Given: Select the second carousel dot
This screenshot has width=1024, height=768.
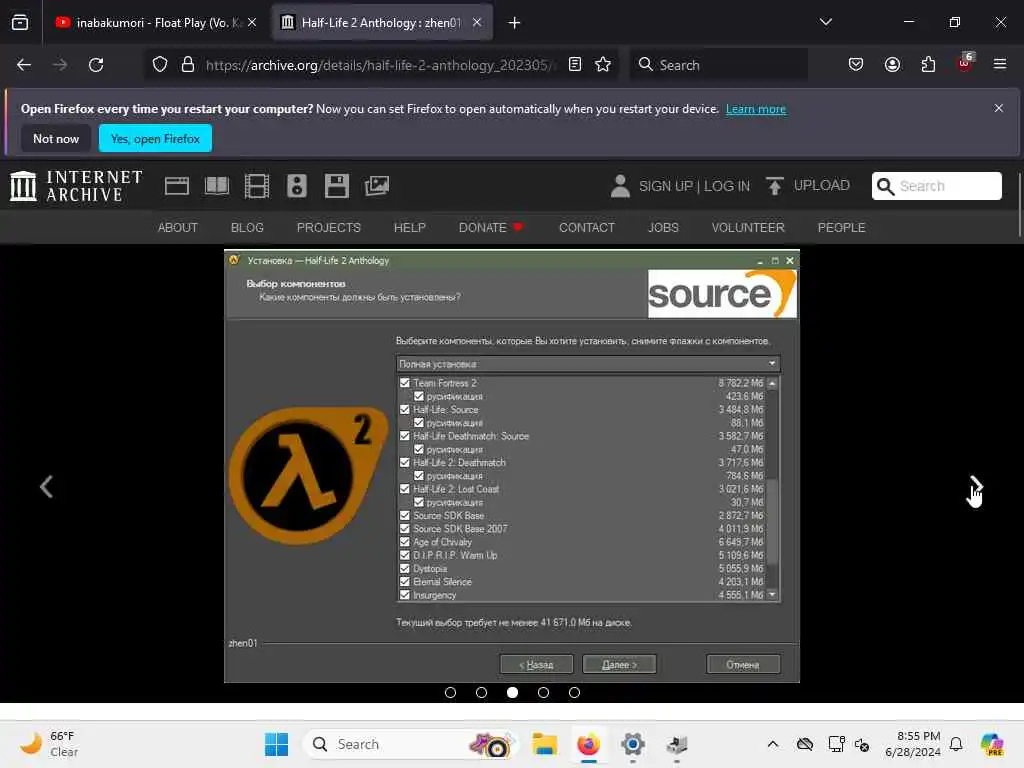Looking at the screenshot, I should pyautogui.click(x=481, y=692).
